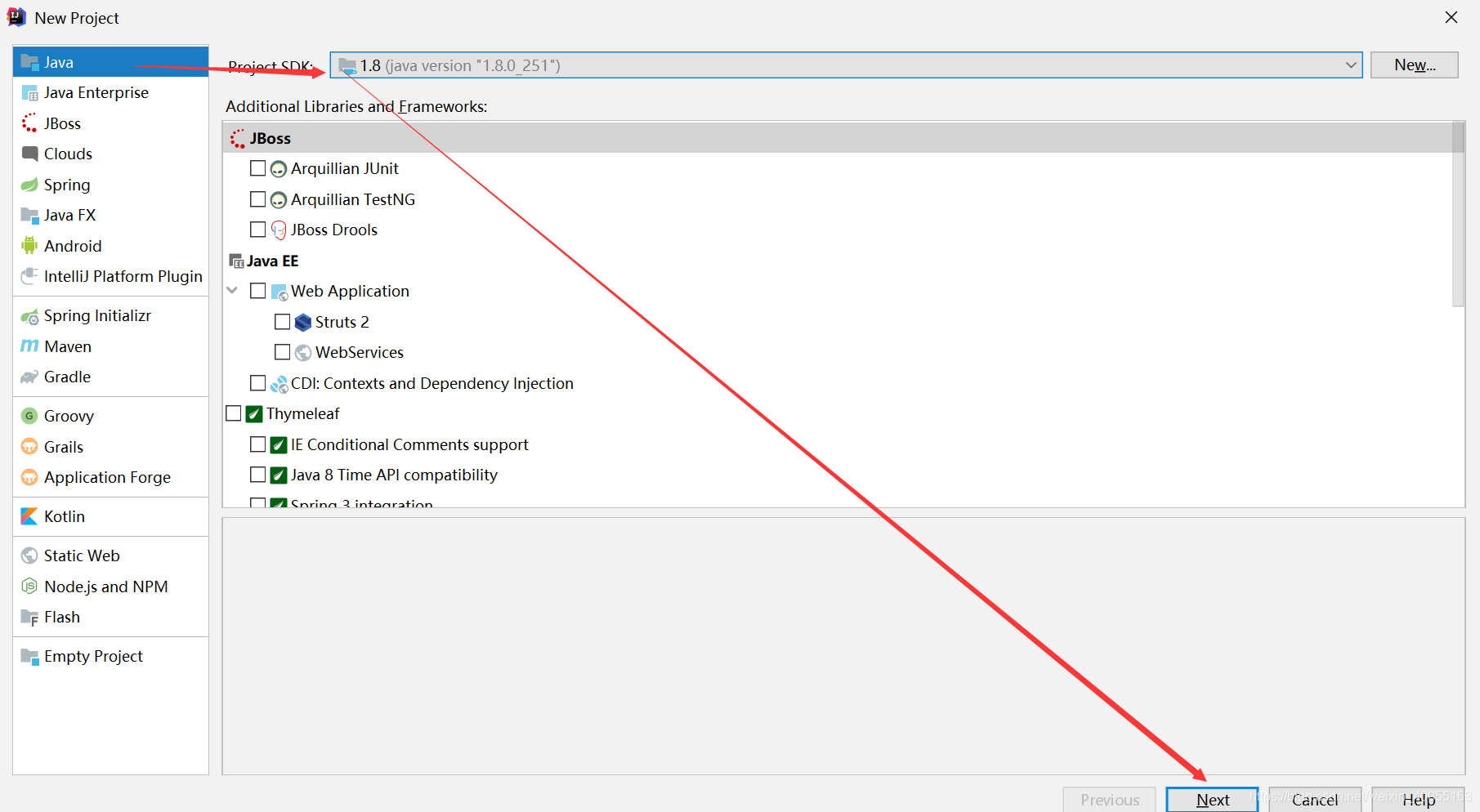The width and height of the screenshot is (1480, 812).
Task: Click the Android robot icon
Action: tap(29, 246)
